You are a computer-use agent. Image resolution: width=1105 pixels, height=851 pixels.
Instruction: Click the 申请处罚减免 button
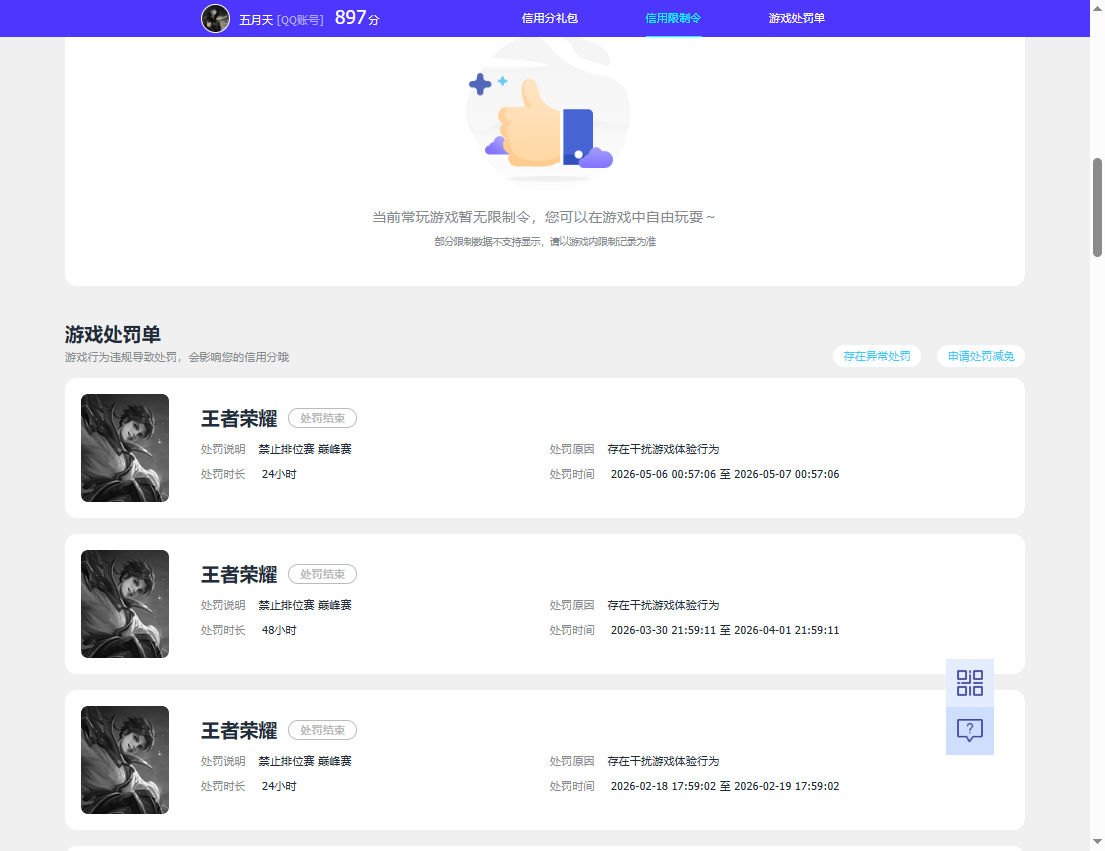pos(980,356)
